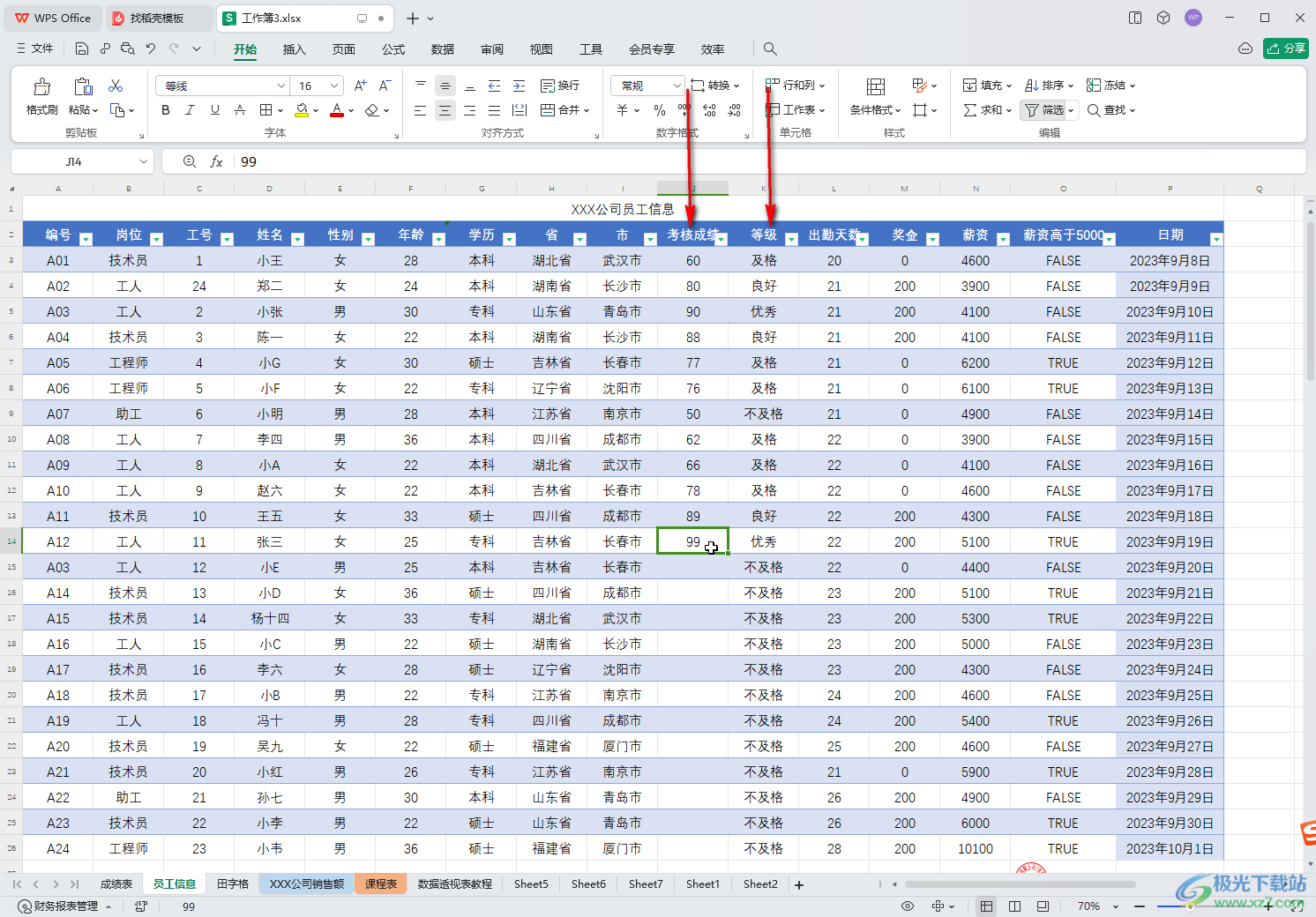This screenshot has width=1316, height=917.
Task: Open the 视图 ribbon tab
Action: (x=542, y=49)
